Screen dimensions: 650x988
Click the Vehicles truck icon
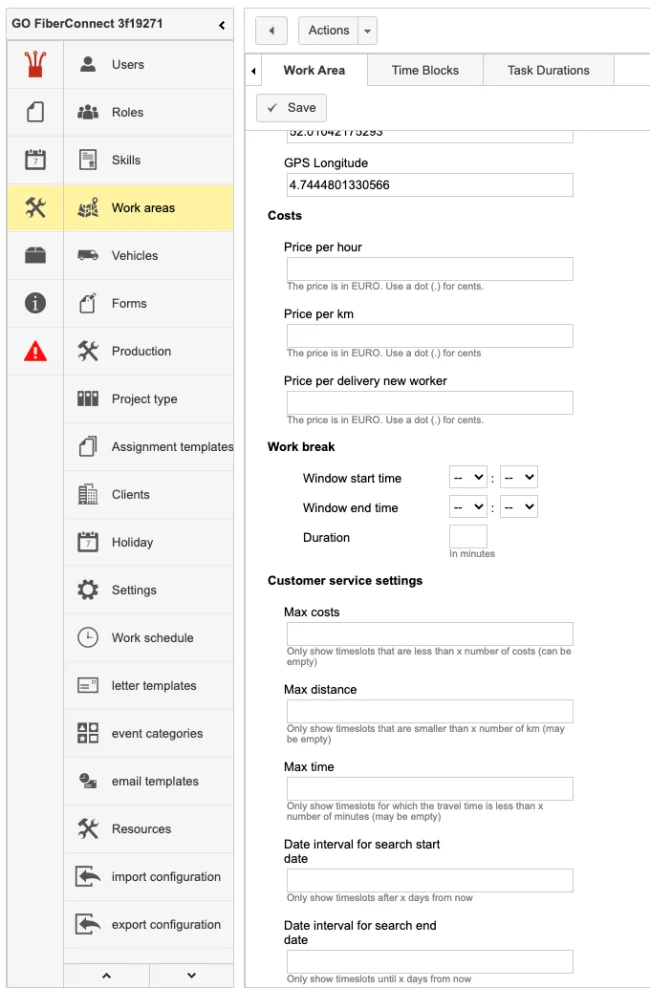[x=88, y=255]
